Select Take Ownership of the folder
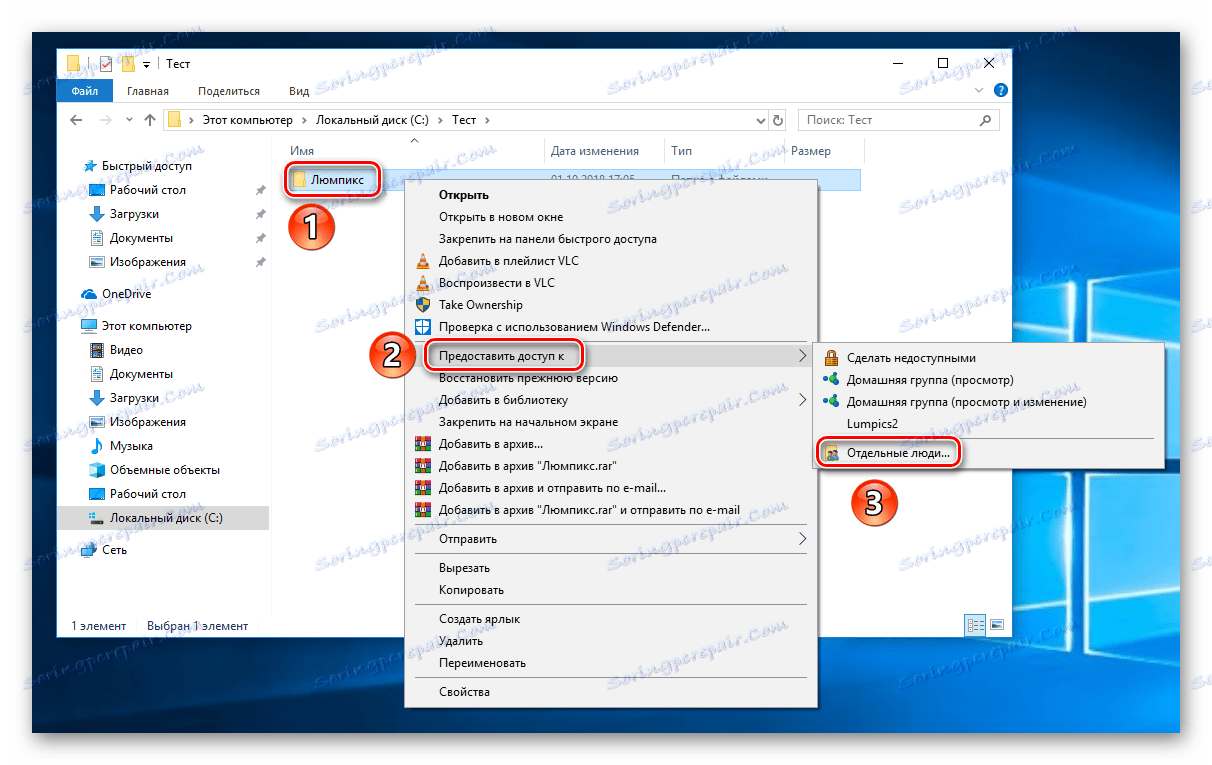 tap(480, 304)
